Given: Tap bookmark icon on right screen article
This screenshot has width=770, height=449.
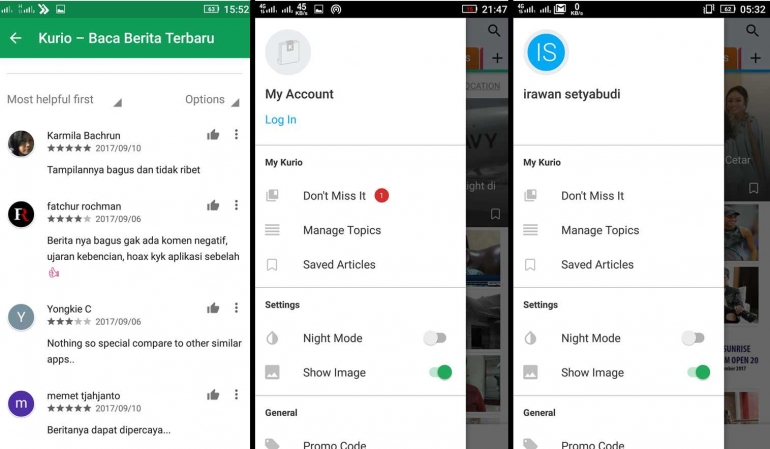Looking at the screenshot, I should coord(753,188).
